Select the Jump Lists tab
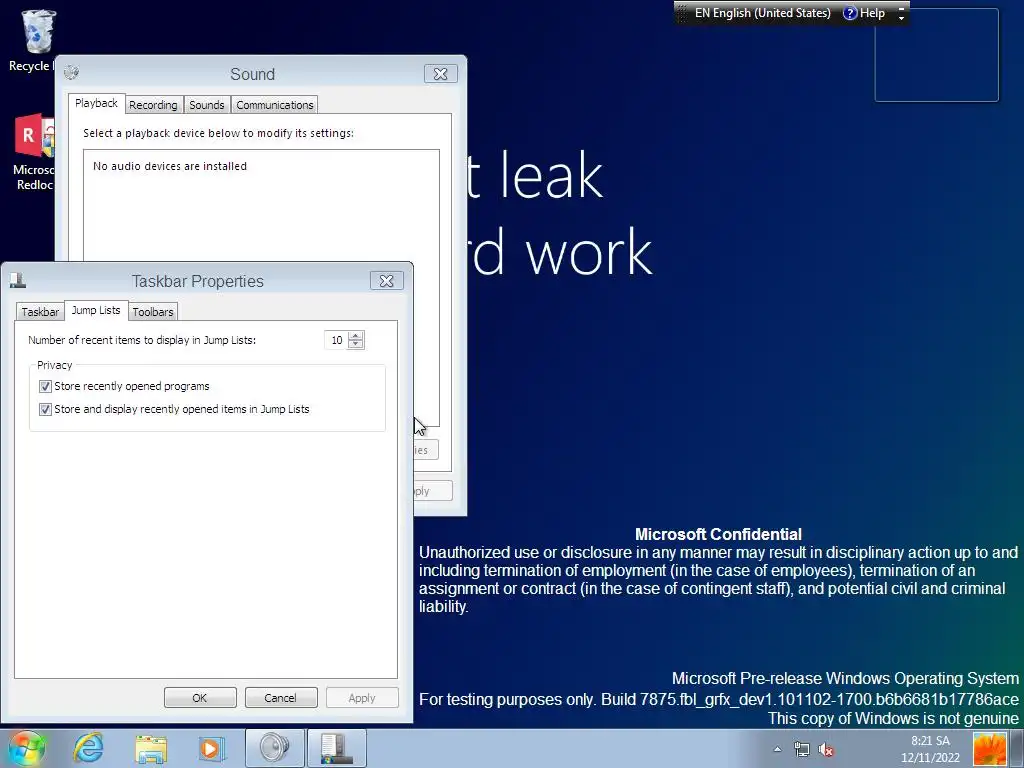The image size is (1024, 768). click(96, 310)
